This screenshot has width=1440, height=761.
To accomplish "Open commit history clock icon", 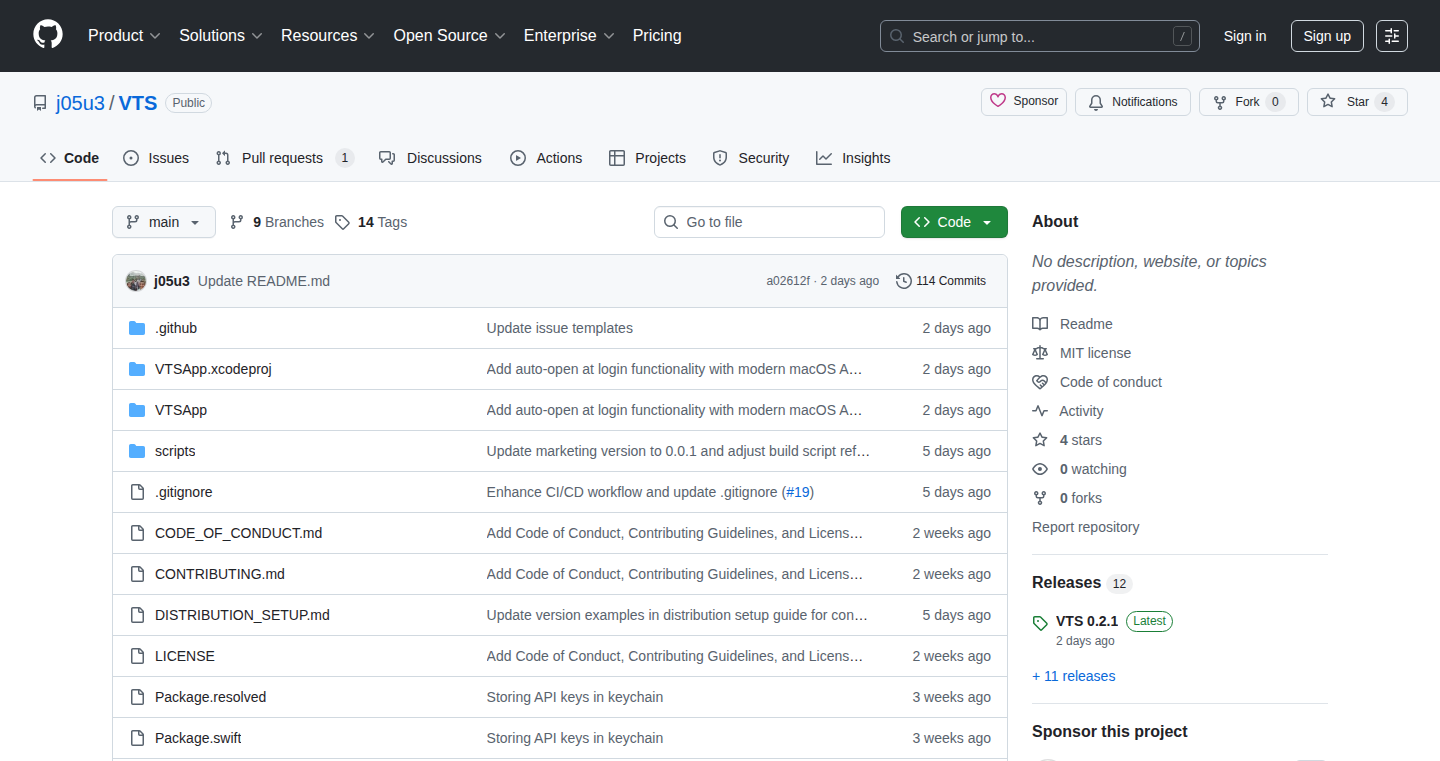I will [x=904, y=281].
